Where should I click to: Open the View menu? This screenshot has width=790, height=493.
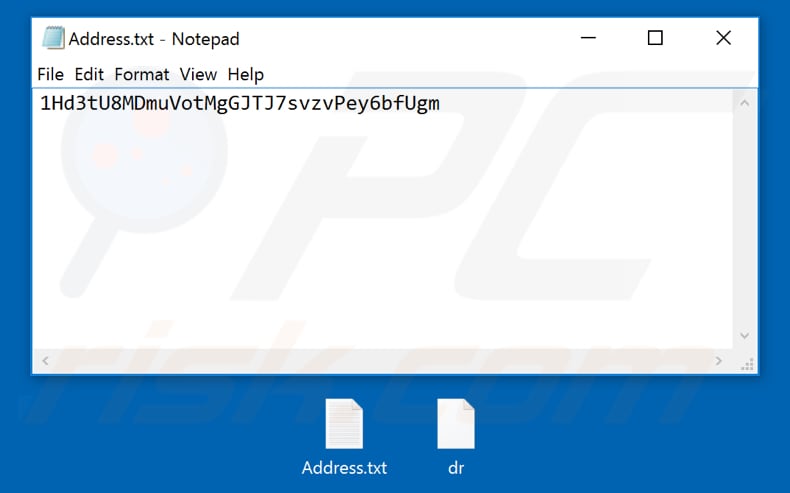198,75
